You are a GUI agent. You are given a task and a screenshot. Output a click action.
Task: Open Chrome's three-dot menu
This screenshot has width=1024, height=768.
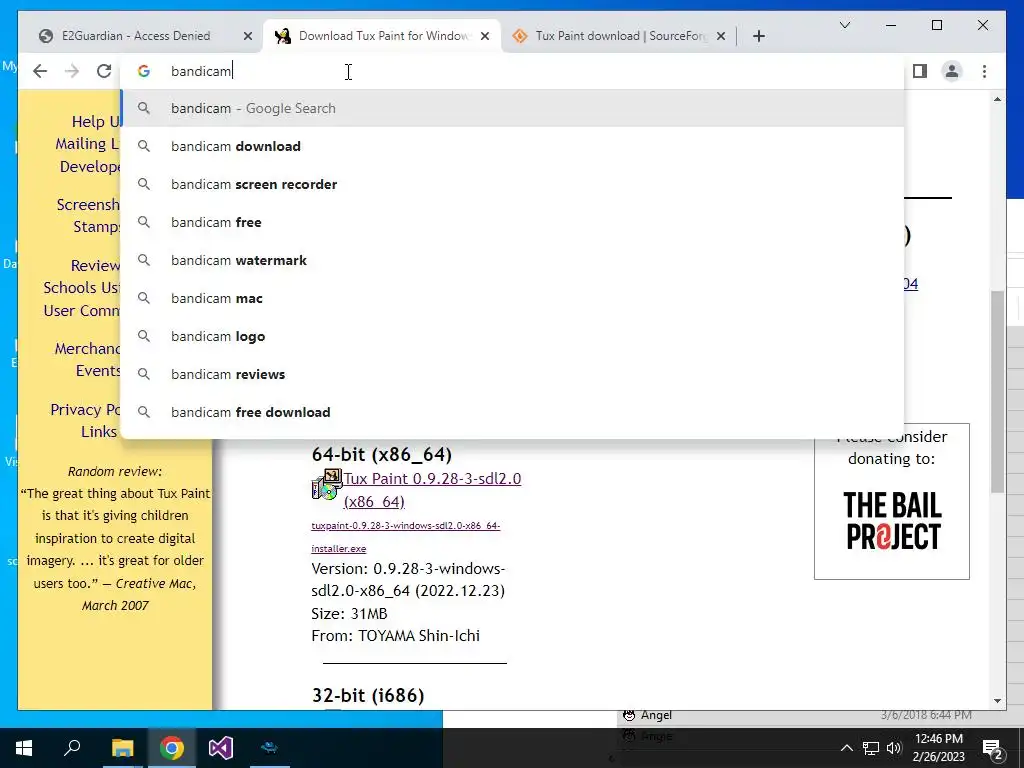pyautogui.click(x=984, y=71)
